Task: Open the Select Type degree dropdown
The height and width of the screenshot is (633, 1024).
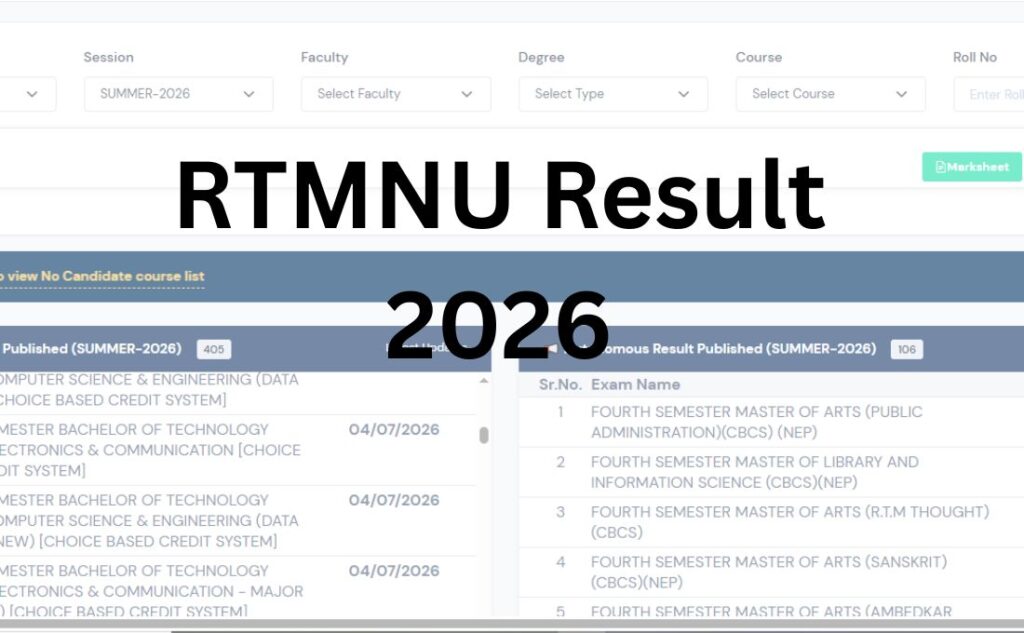Action: click(x=613, y=94)
